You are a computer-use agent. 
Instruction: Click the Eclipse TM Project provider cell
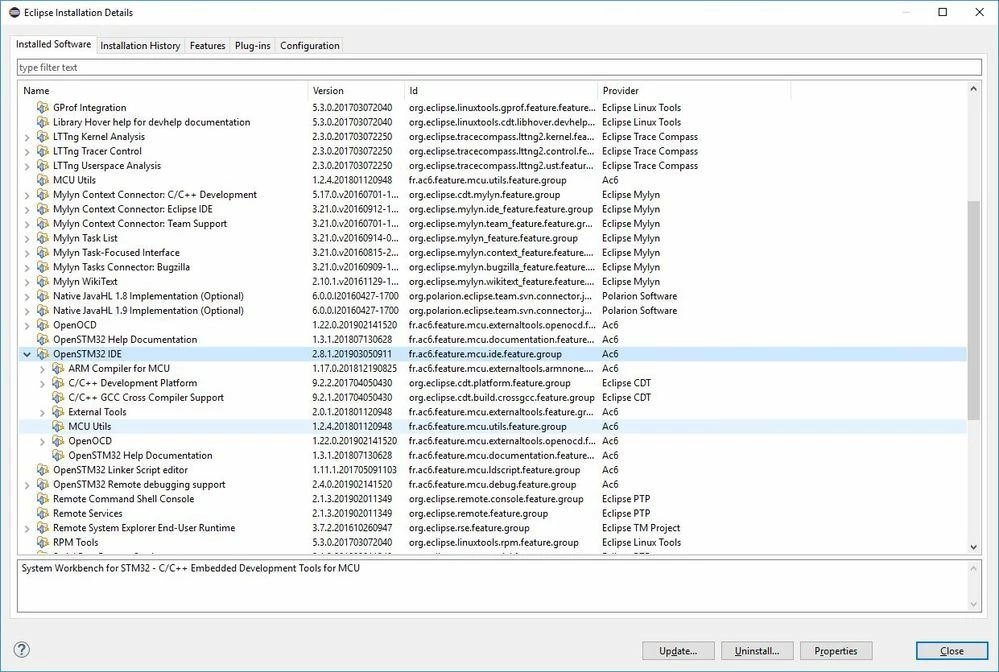point(641,528)
